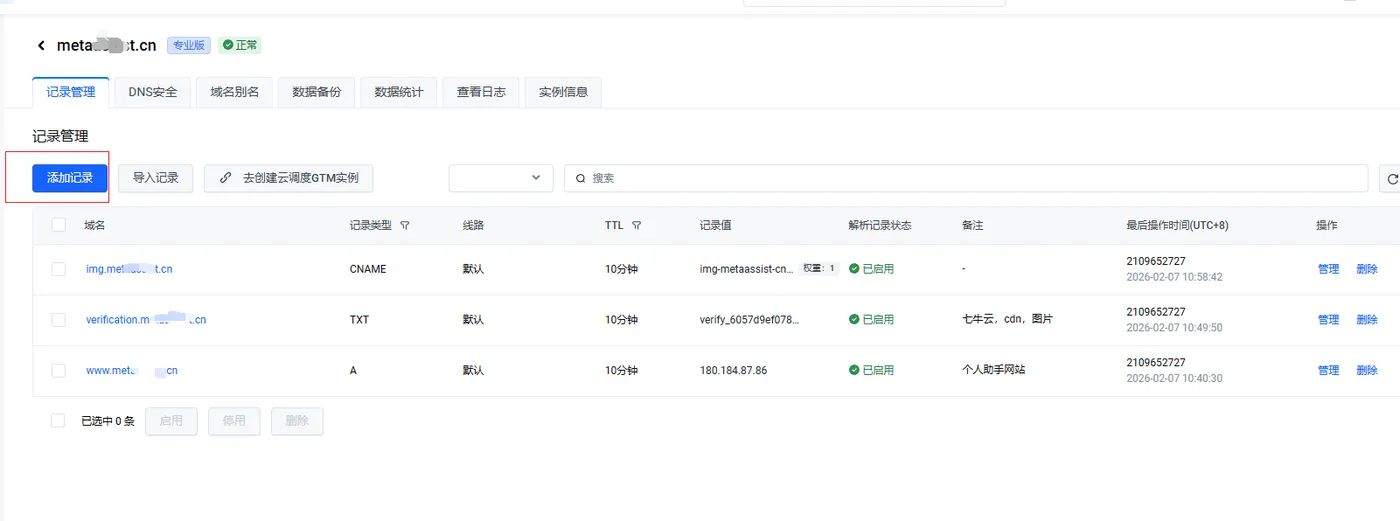The image size is (1400, 521).
Task: Open the www subdomain record link
Action: pos(132,370)
